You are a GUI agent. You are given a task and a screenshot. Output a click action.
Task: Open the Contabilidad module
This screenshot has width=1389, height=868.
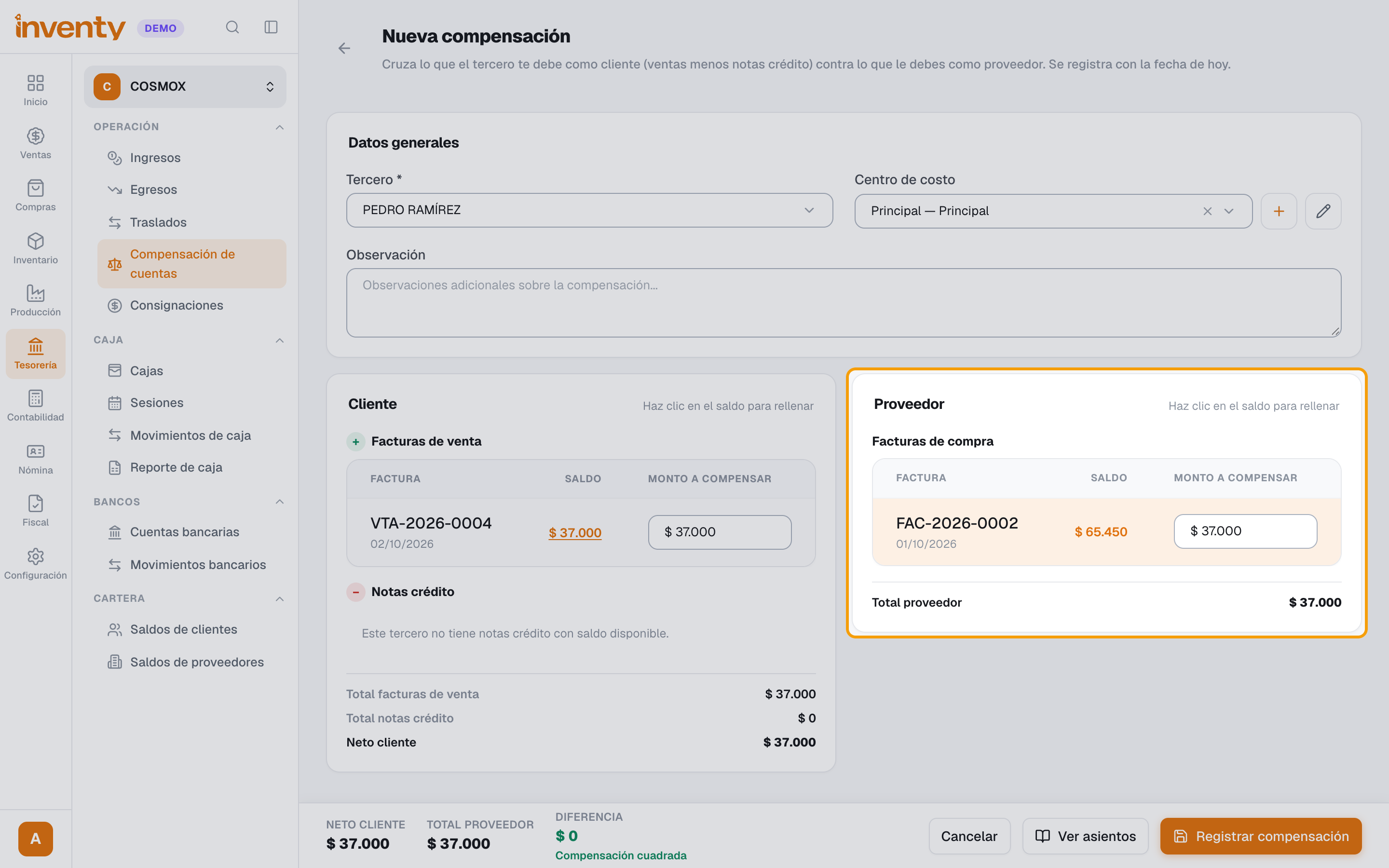(36, 406)
